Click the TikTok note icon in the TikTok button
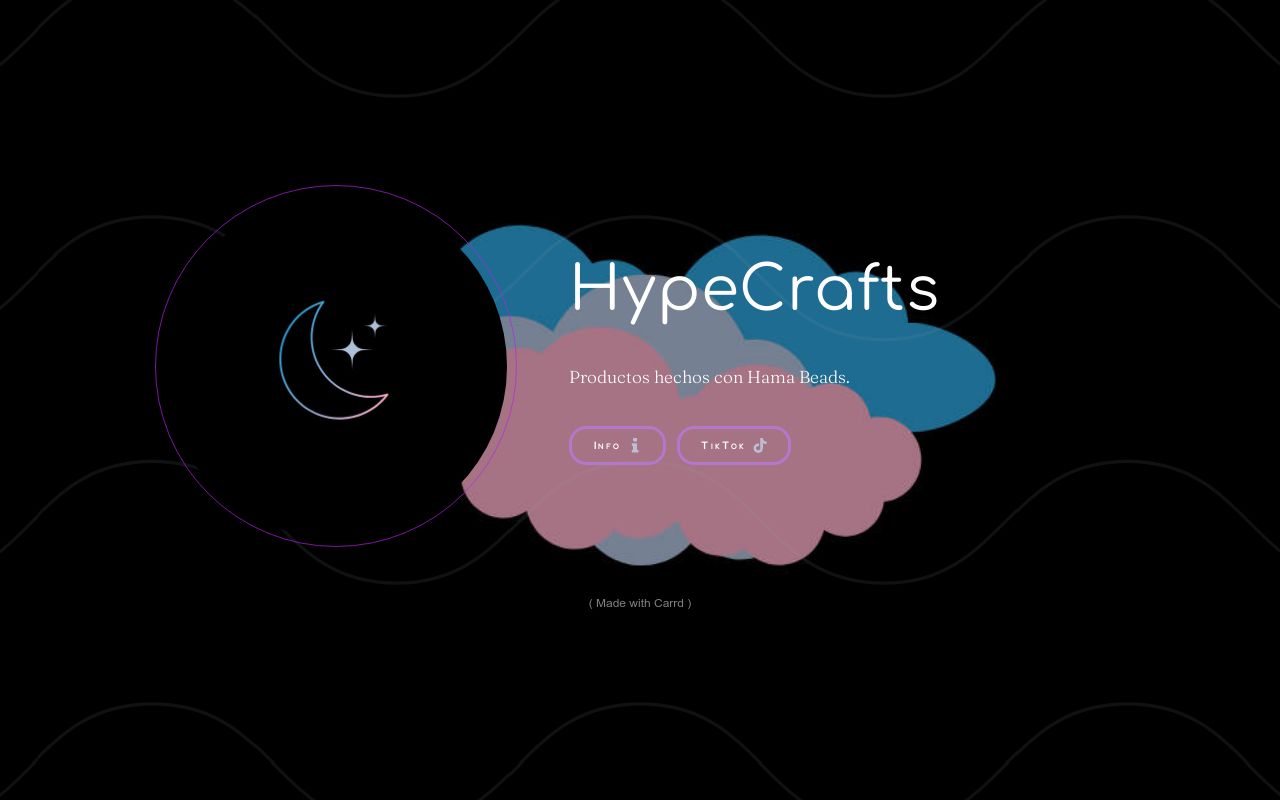 pos(760,445)
